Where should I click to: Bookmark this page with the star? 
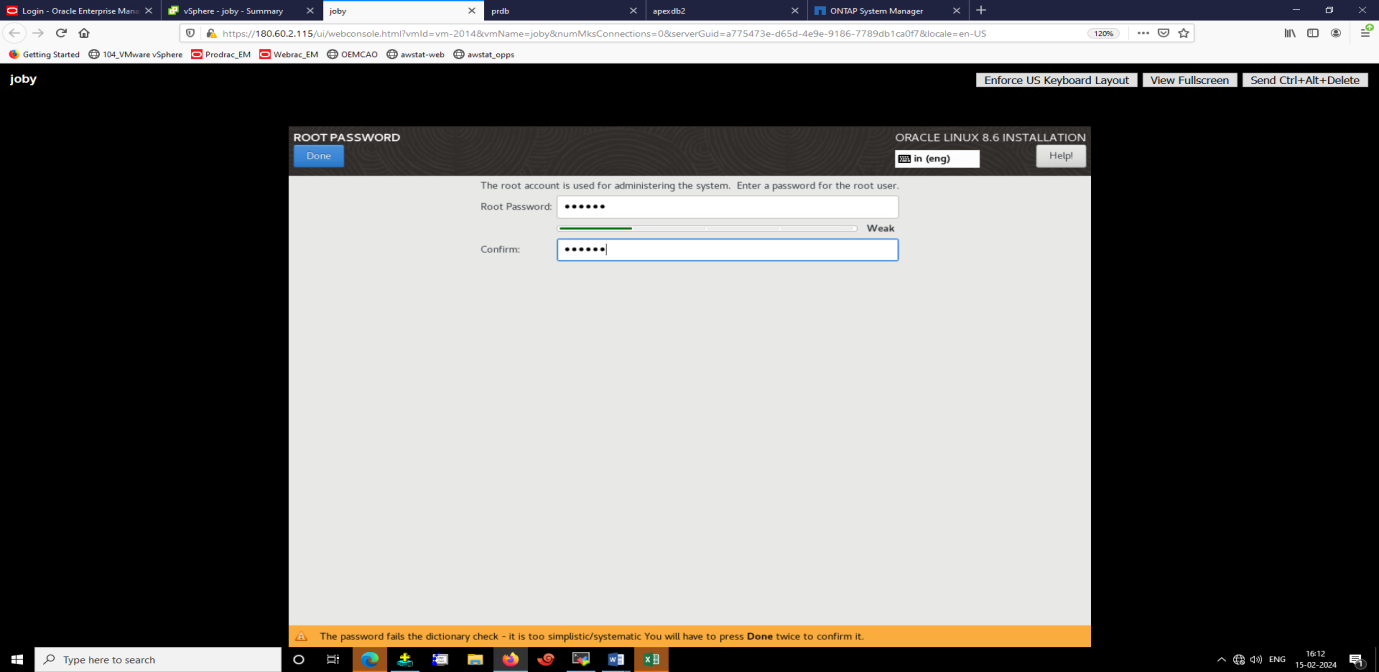1183,33
